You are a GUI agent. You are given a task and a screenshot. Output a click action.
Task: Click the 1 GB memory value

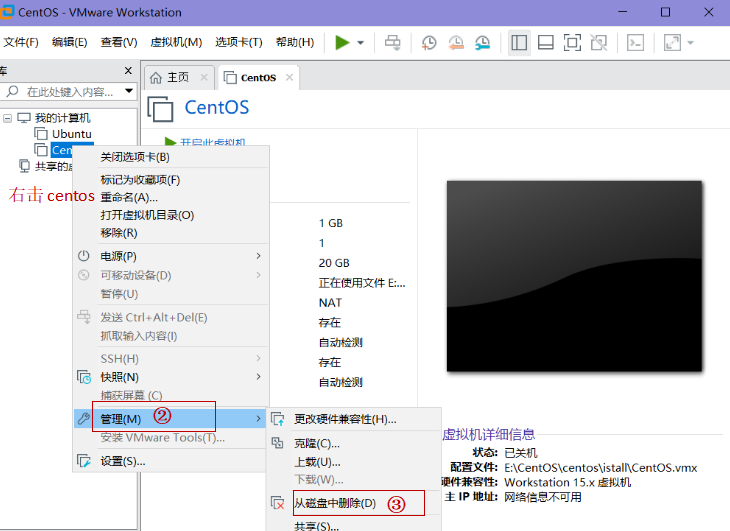coord(331,223)
